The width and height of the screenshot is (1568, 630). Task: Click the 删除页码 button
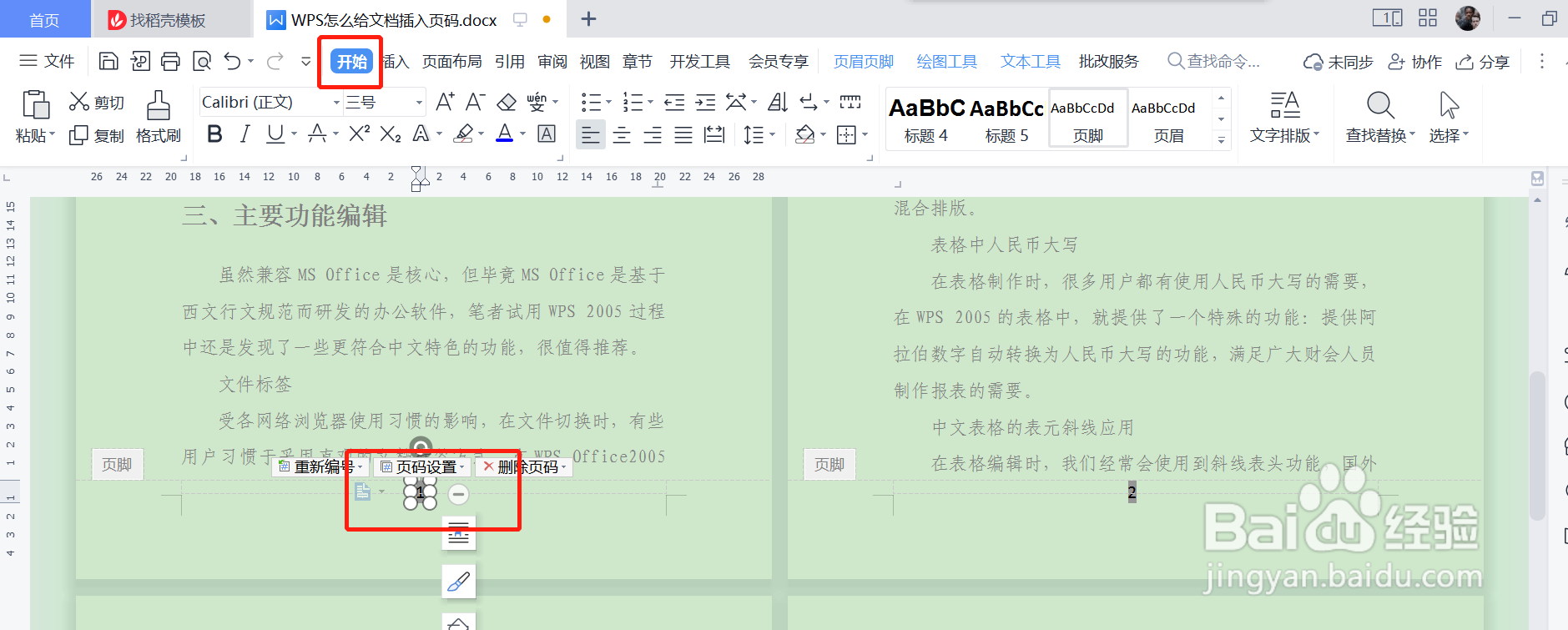526,466
